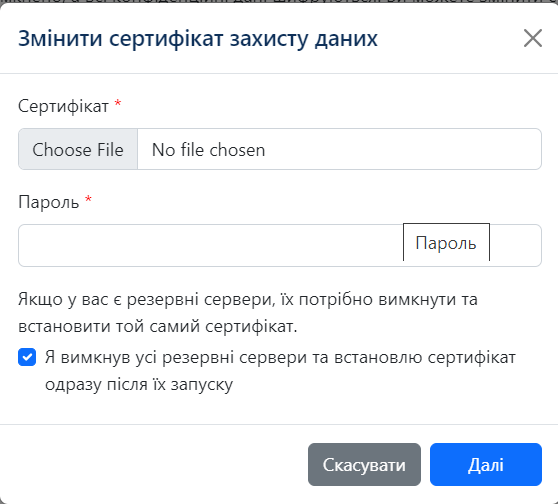Click the 'Змінити сертифікат захисту даних' title

(x=198, y=38)
